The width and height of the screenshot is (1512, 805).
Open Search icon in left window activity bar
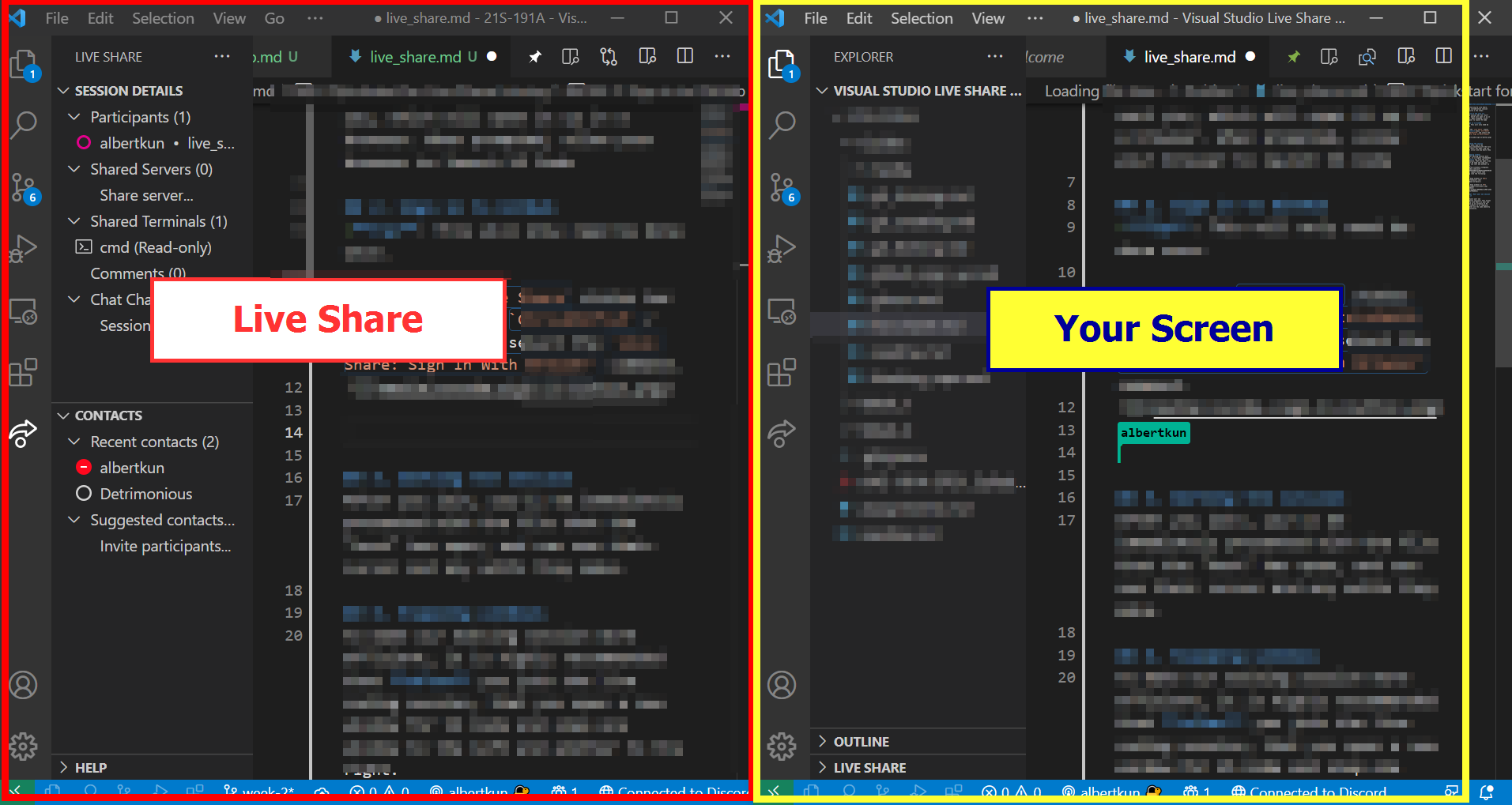24,125
